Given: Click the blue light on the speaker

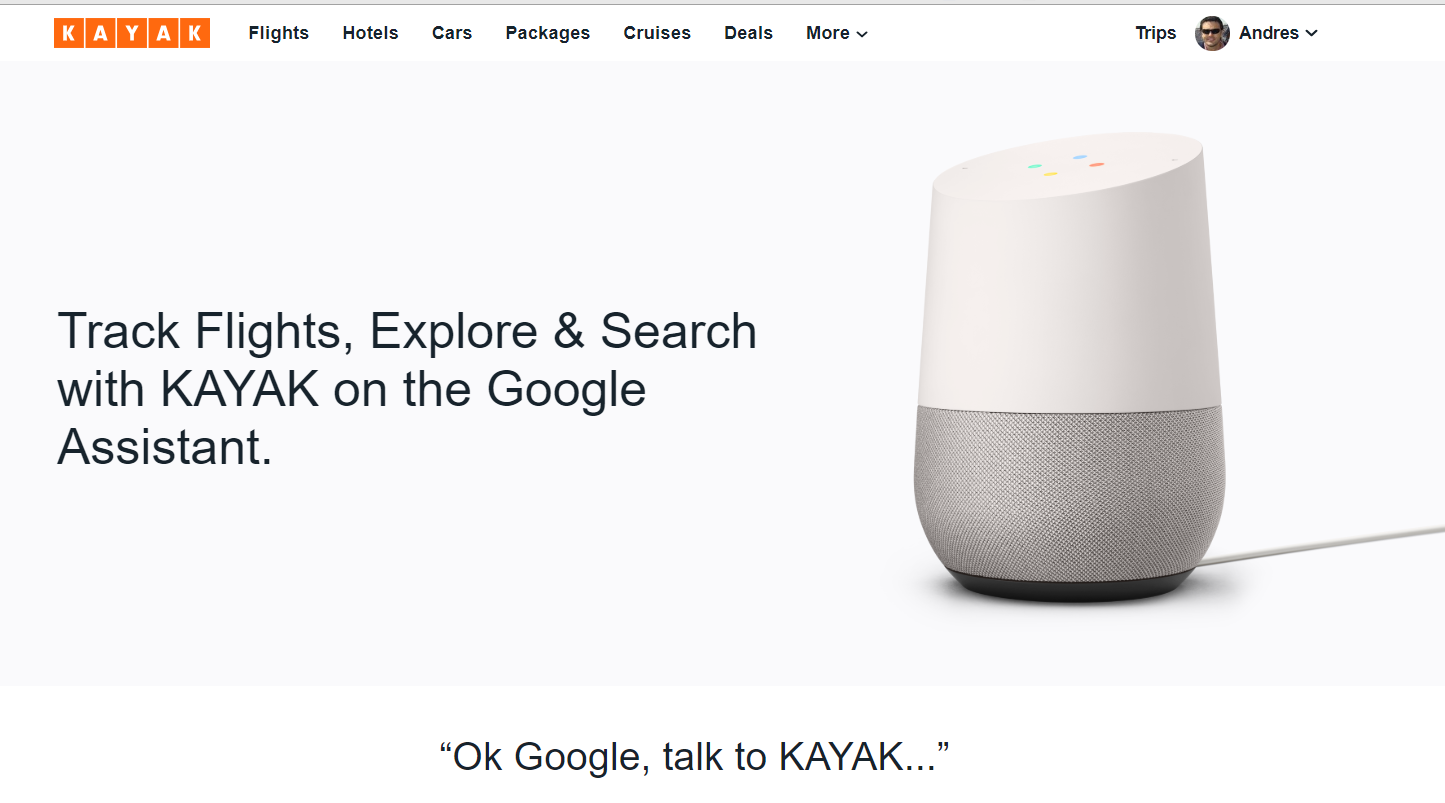Looking at the screenshot, I should point(1080,157).
